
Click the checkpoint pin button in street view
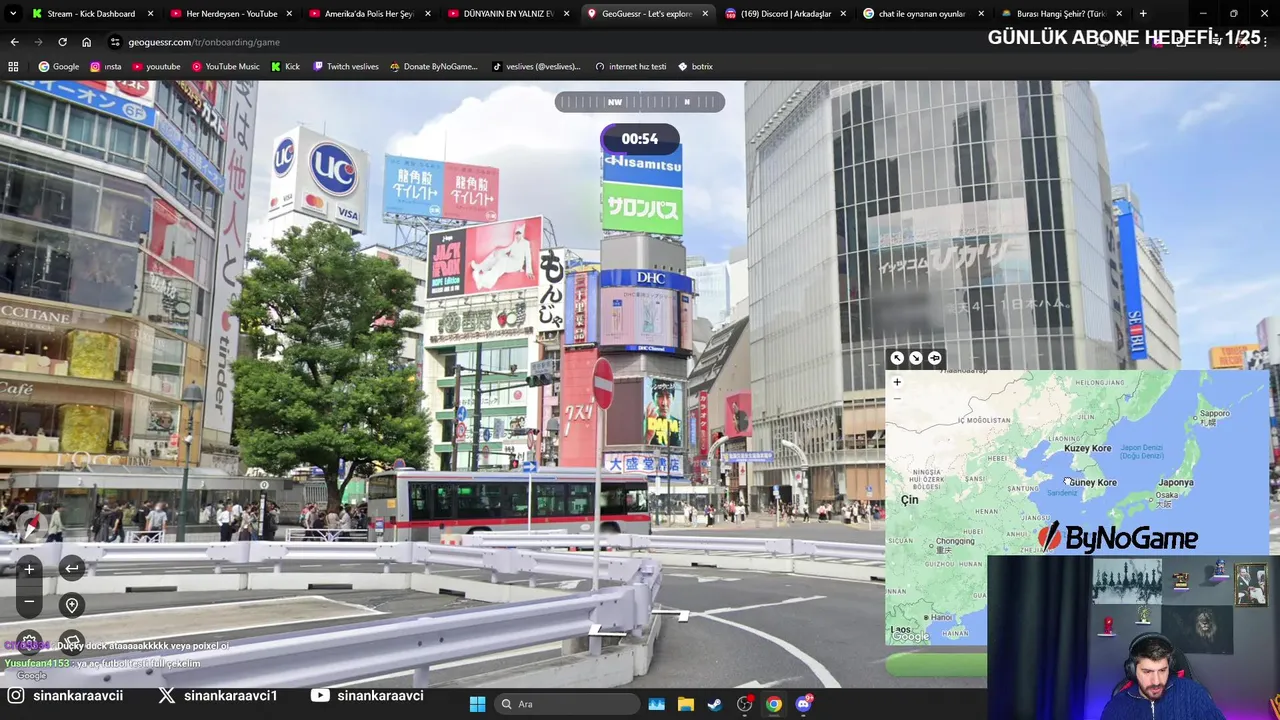pos(72,605)
